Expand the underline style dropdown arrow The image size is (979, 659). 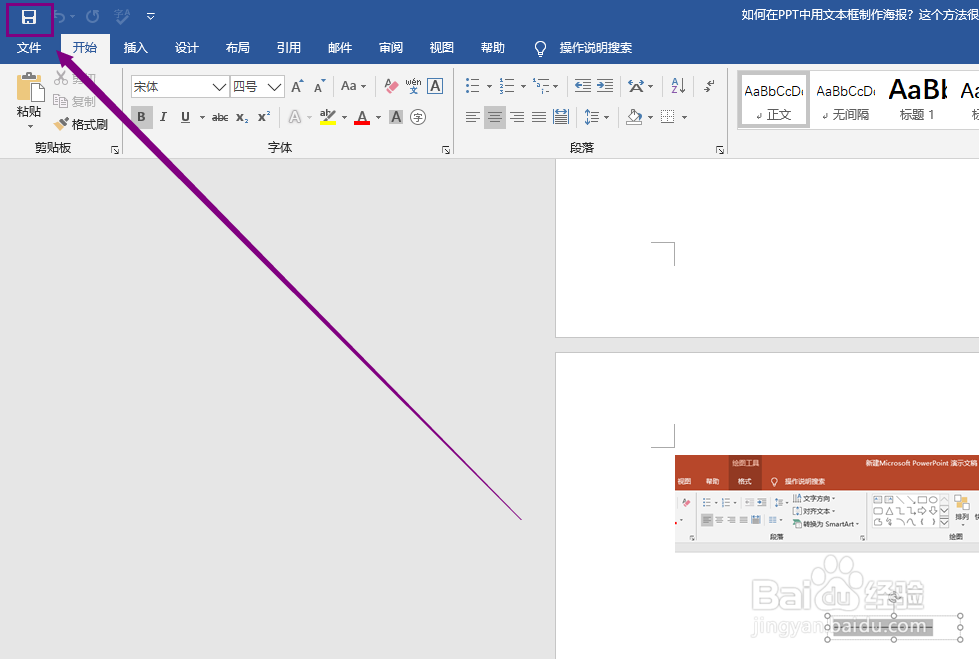coord(202,117)
